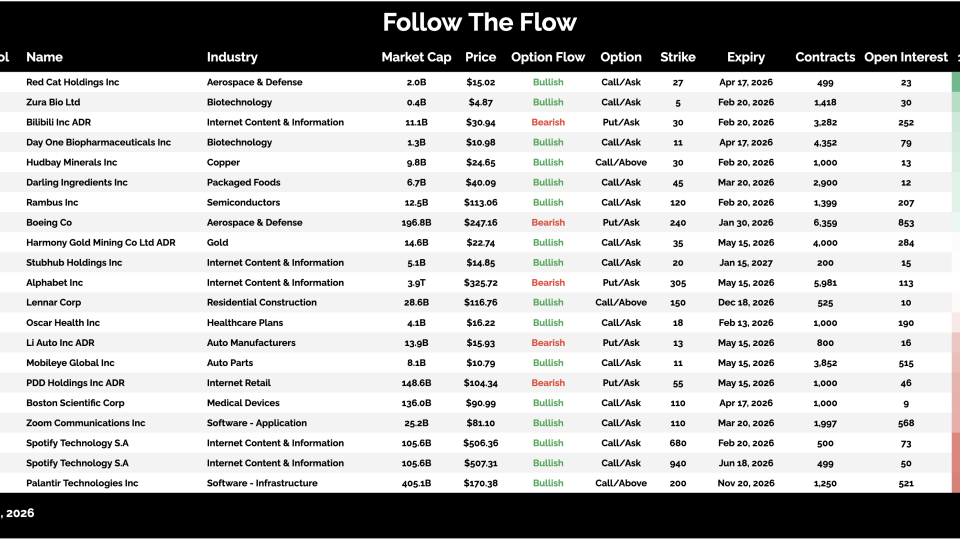Viewport: 960px width, 540px height.
Task: Select the Market Cap column header
Action: coord(416,57)
